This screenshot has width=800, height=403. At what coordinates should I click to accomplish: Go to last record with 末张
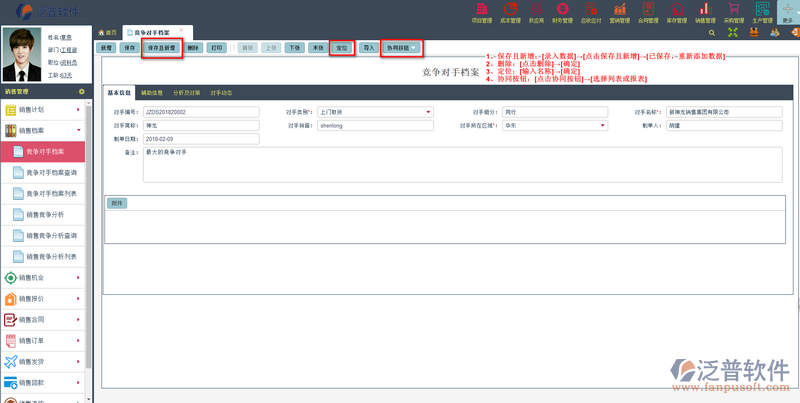tap(318, 48)
